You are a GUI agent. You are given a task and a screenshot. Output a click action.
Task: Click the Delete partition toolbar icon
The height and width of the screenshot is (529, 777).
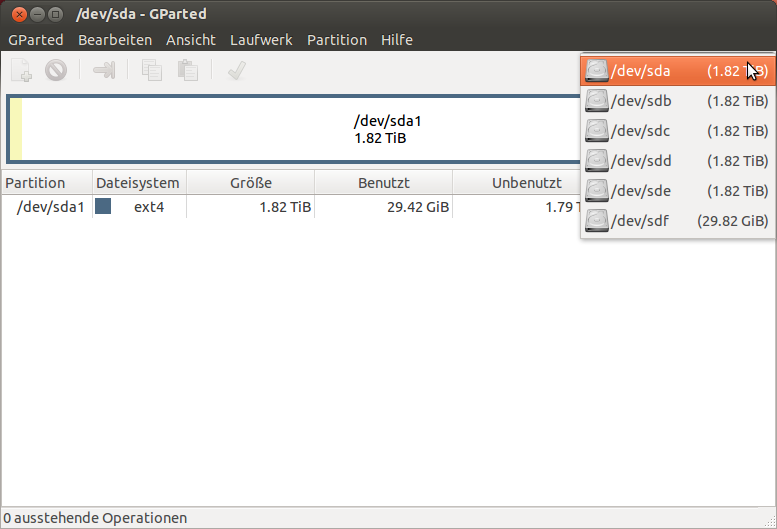coord(56,70)
